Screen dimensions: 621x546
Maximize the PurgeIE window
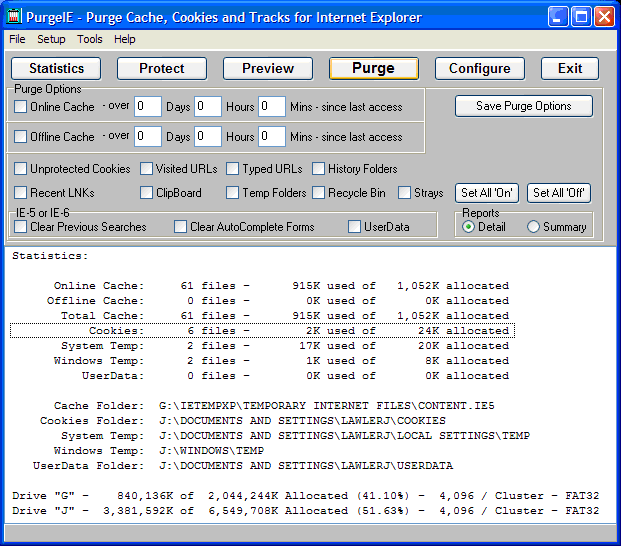click(581, 17)
